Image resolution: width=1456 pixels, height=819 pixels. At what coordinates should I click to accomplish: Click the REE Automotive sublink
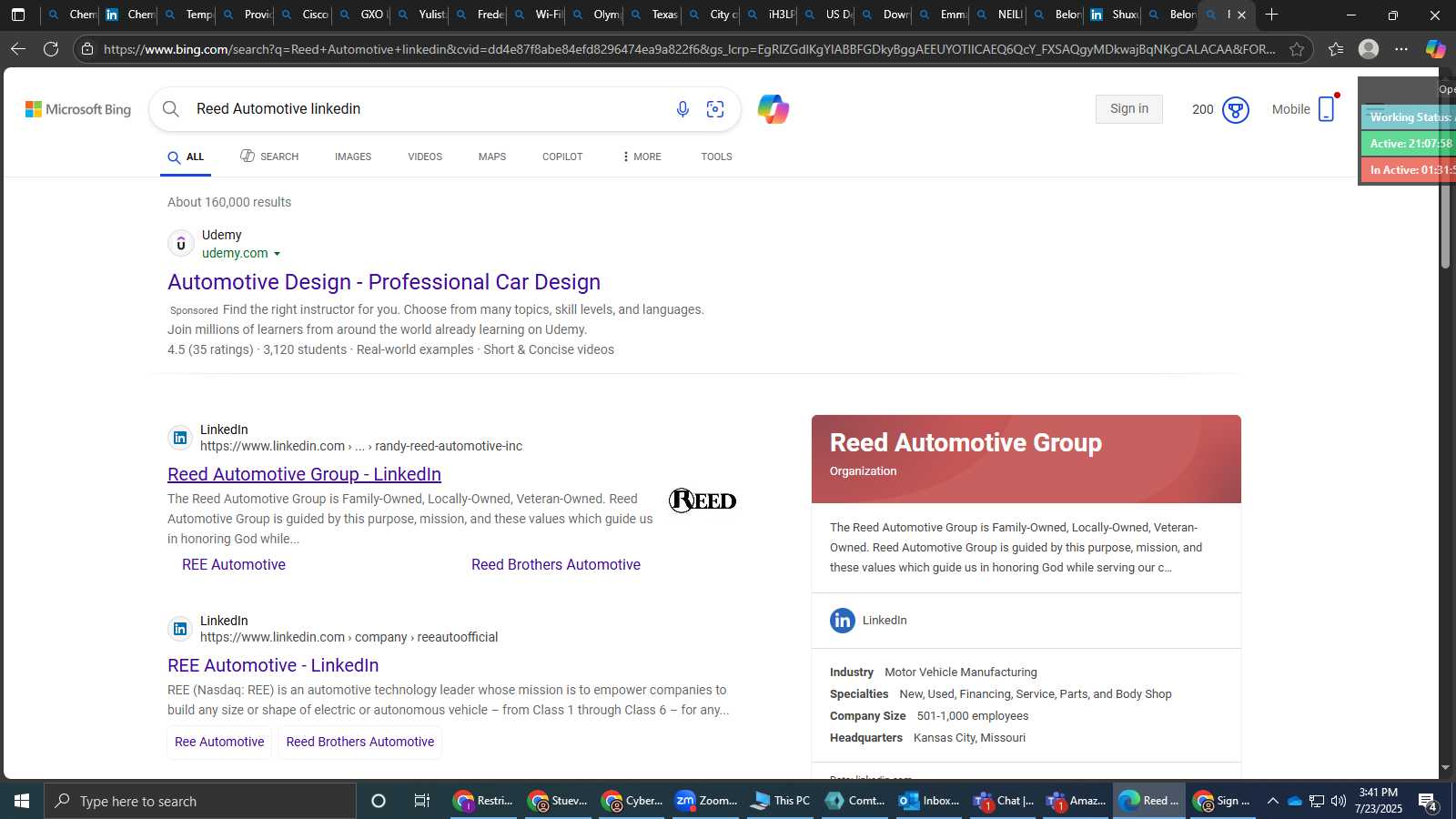tap(234, 565)
